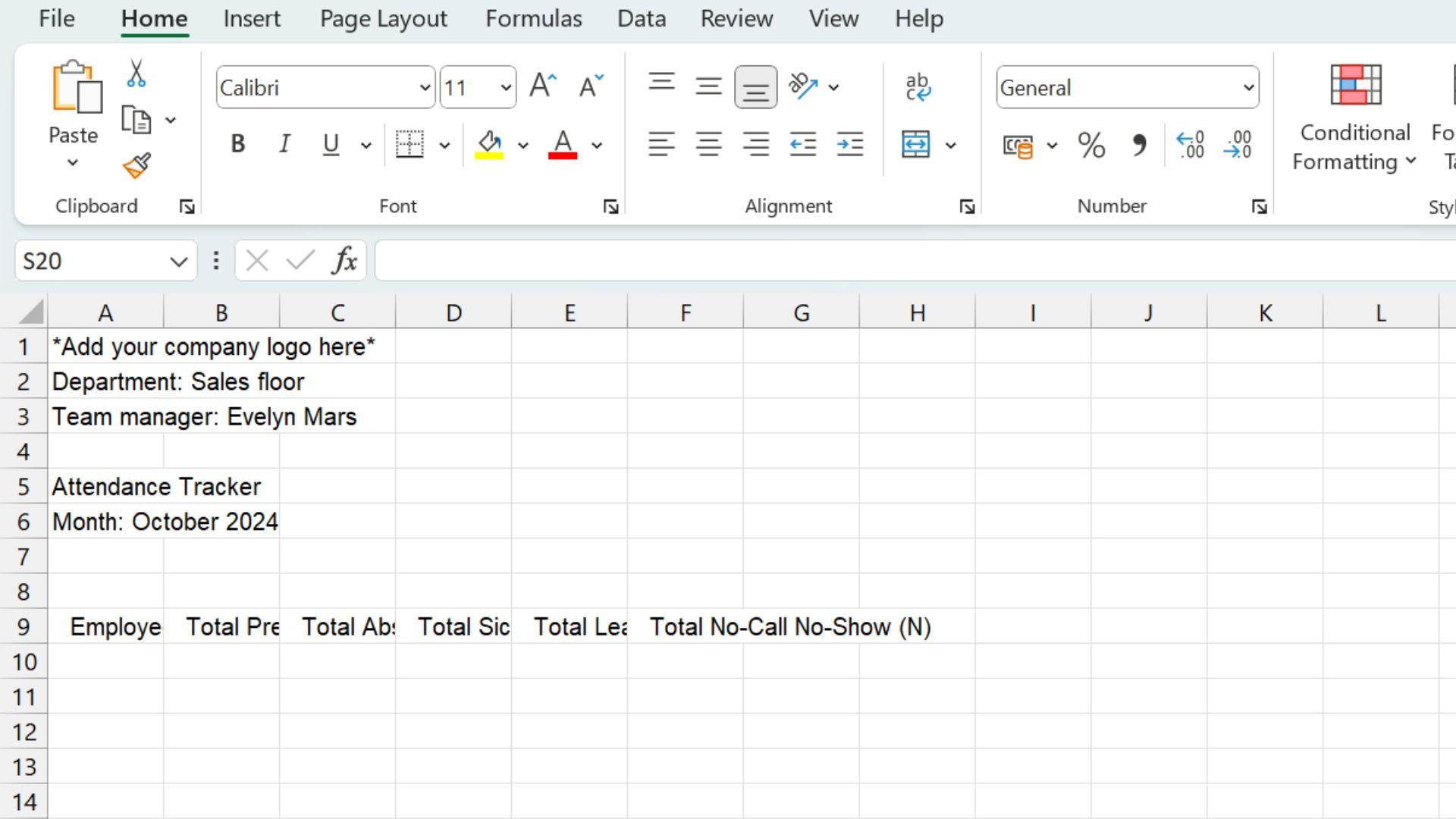Click the Insert Function button

(x=344, y=261)
